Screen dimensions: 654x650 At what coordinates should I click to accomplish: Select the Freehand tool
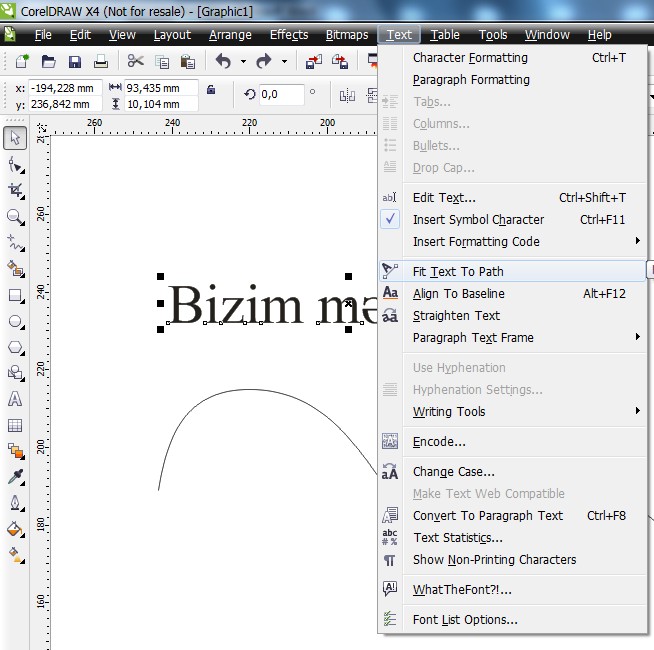pos(16,243)
